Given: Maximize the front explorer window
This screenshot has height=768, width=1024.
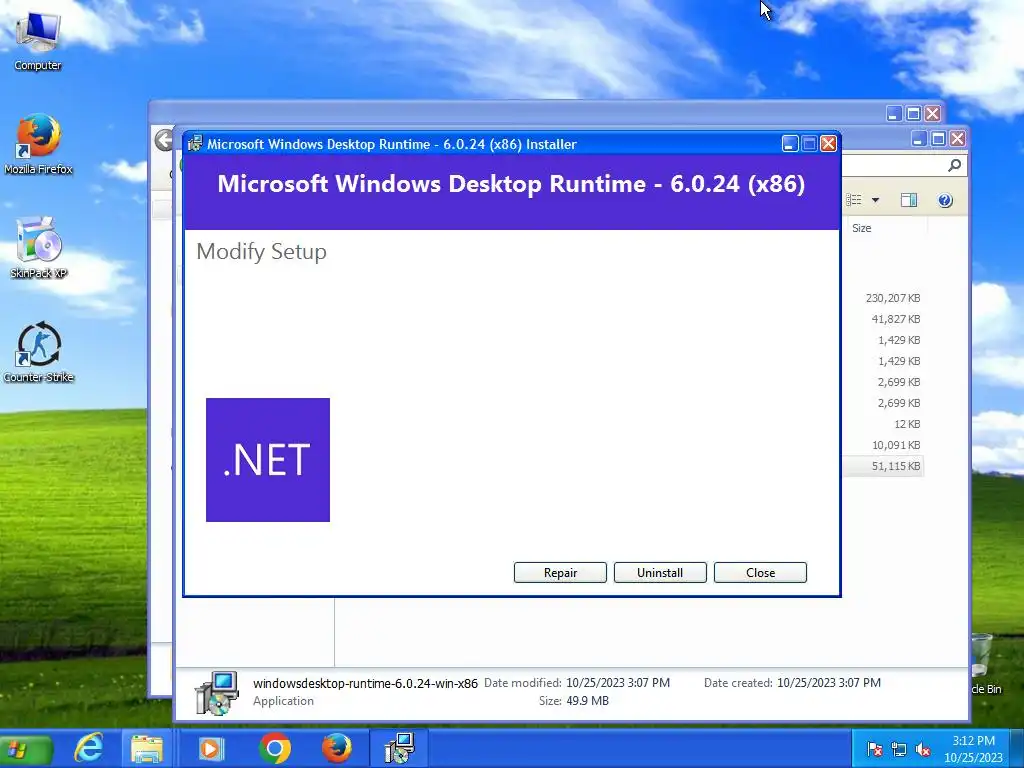Looking at the screenshot, I should point(938,138).
